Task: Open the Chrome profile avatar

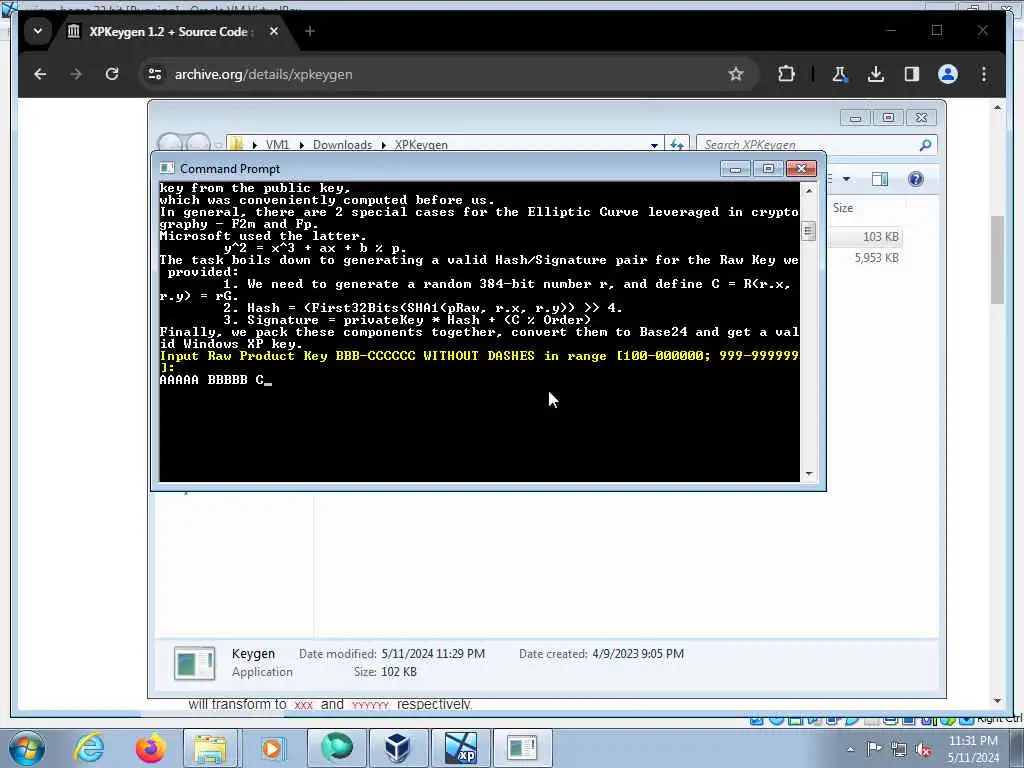Action: tap(948, 74)
